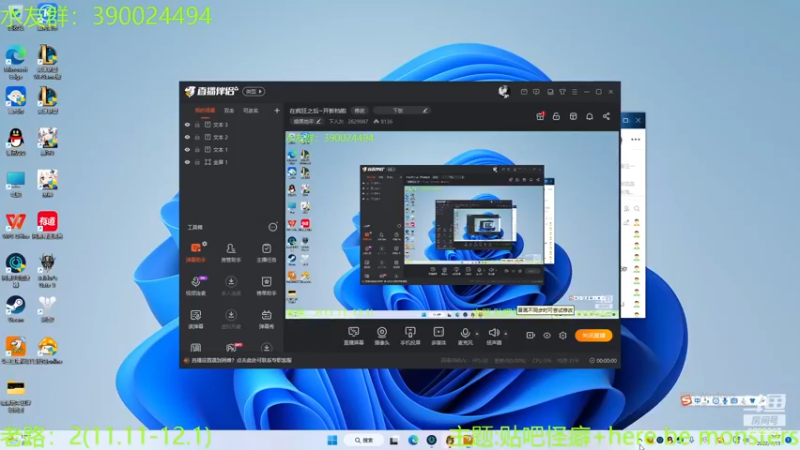Add 摄像头 camera source
800x450 pixels.
(382, 336)
